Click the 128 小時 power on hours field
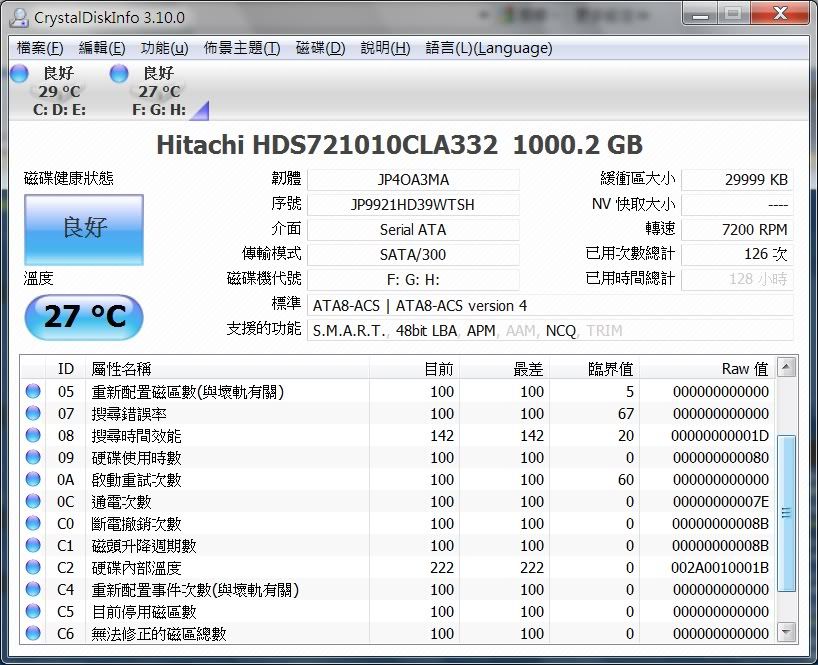The width and height of the screenshot is (818, 665). pos(737,280)
